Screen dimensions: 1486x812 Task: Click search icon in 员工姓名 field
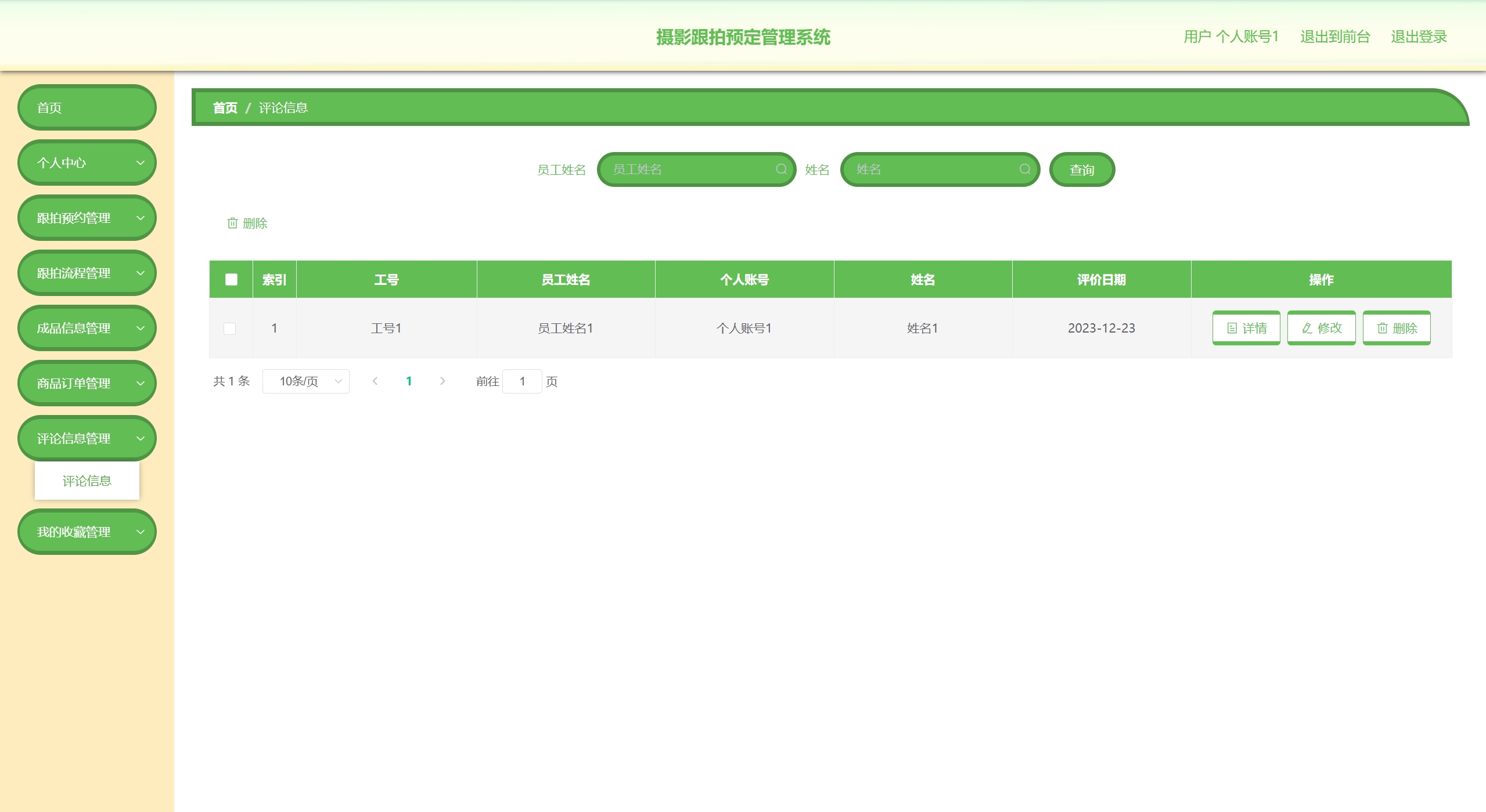(781, 169)
